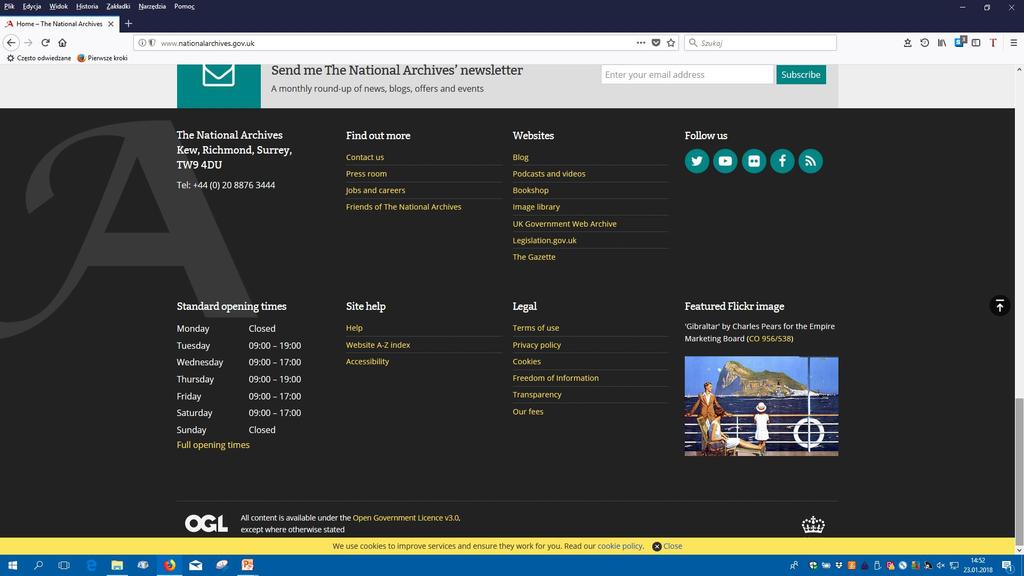Open the RSS feed icon
1024x576 pixels.
pyautogui.click(x=810, y=161)
